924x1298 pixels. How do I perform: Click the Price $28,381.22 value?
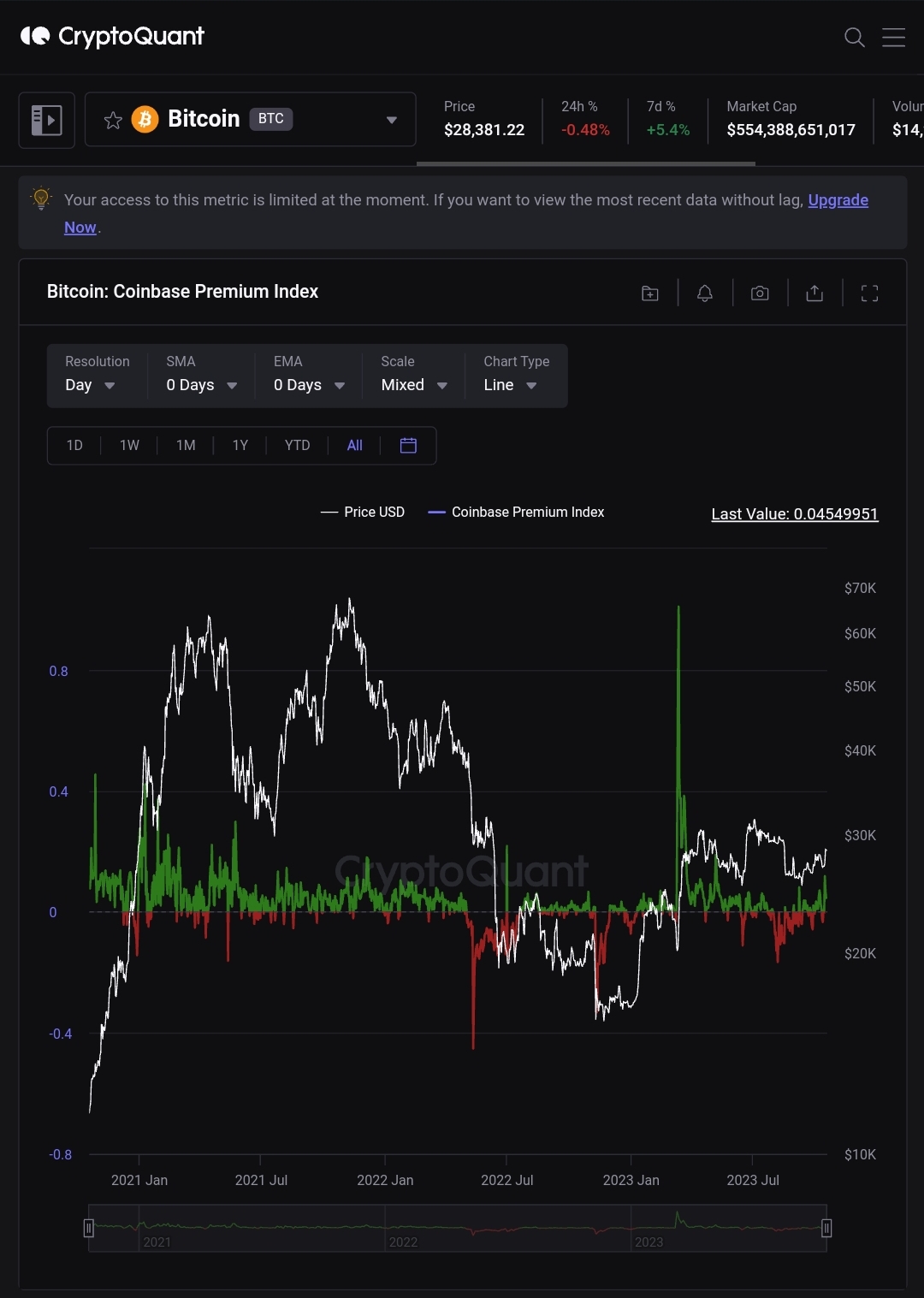point(484,130)
